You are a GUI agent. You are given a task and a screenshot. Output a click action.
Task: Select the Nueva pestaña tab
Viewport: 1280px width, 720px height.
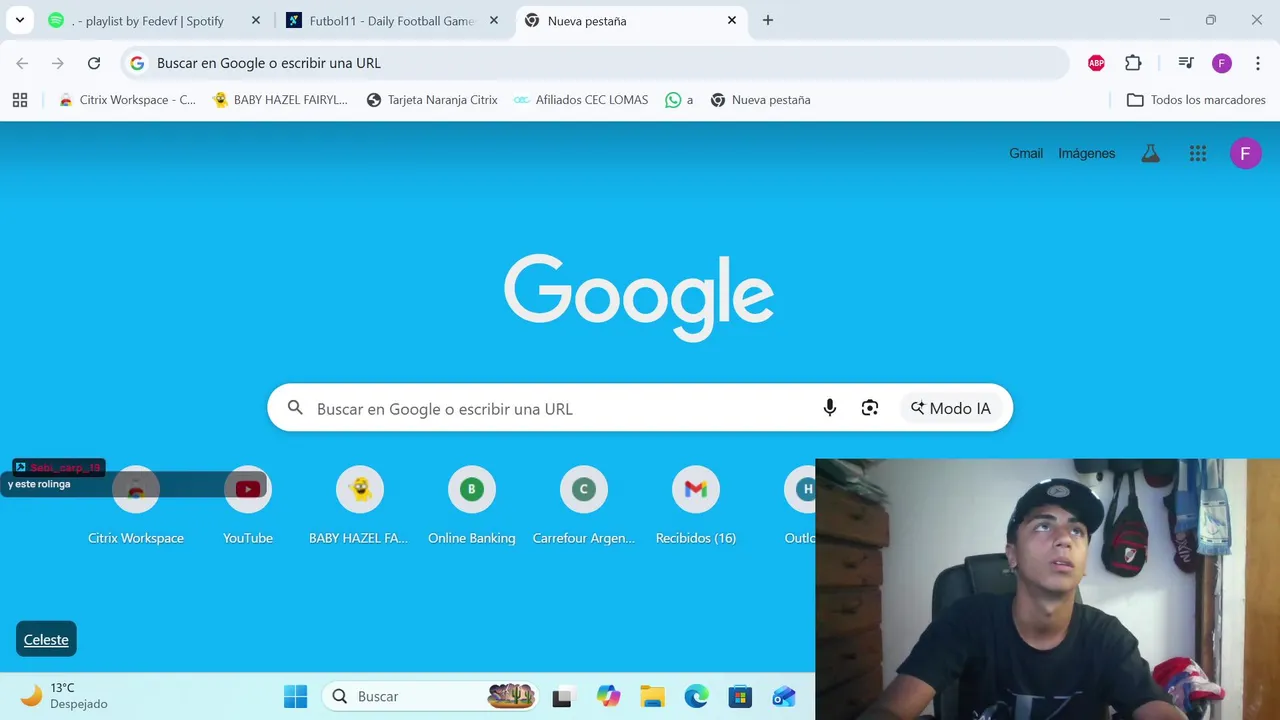pos(632,20)
